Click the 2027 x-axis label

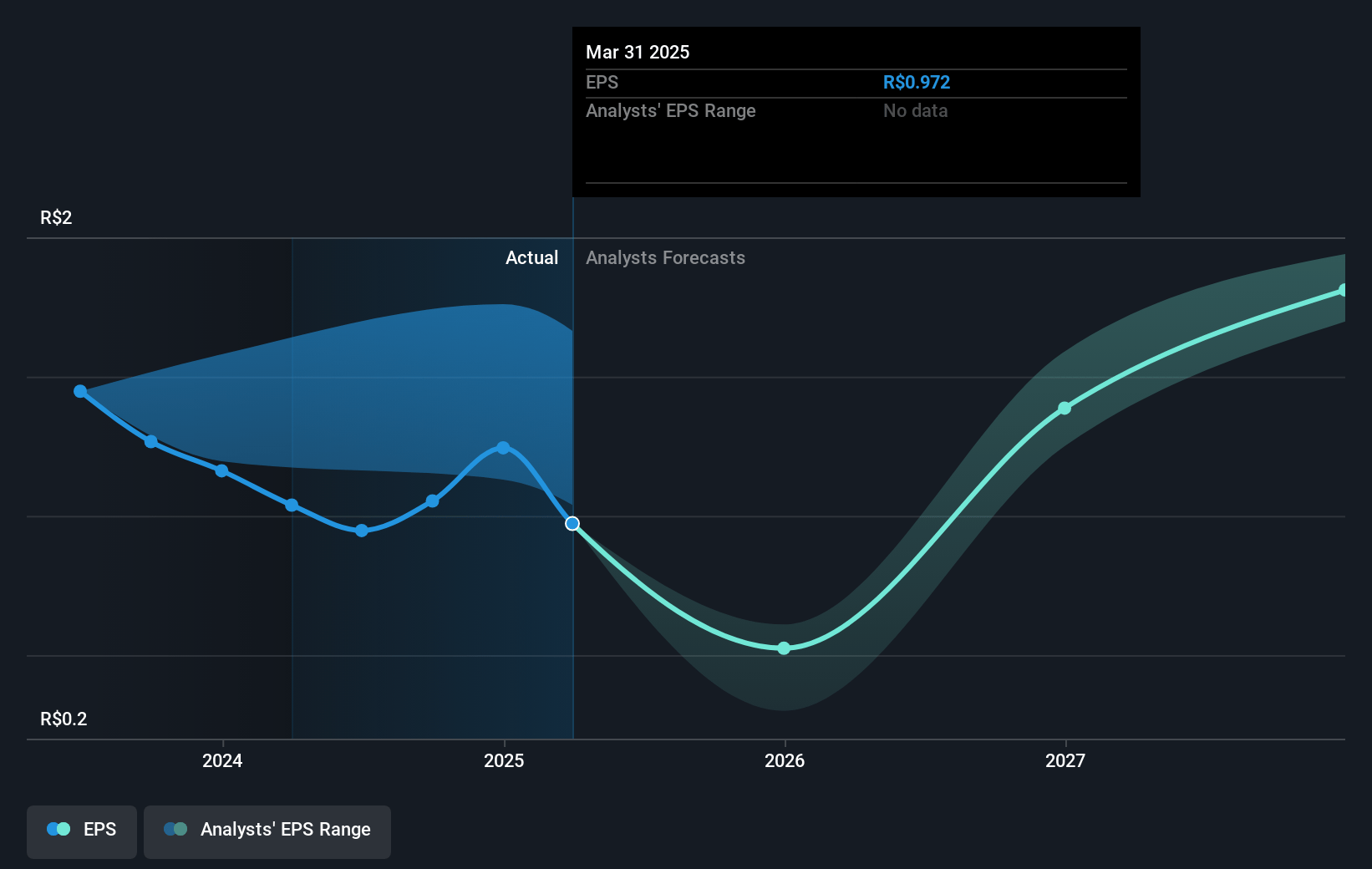click(1065, 760)
